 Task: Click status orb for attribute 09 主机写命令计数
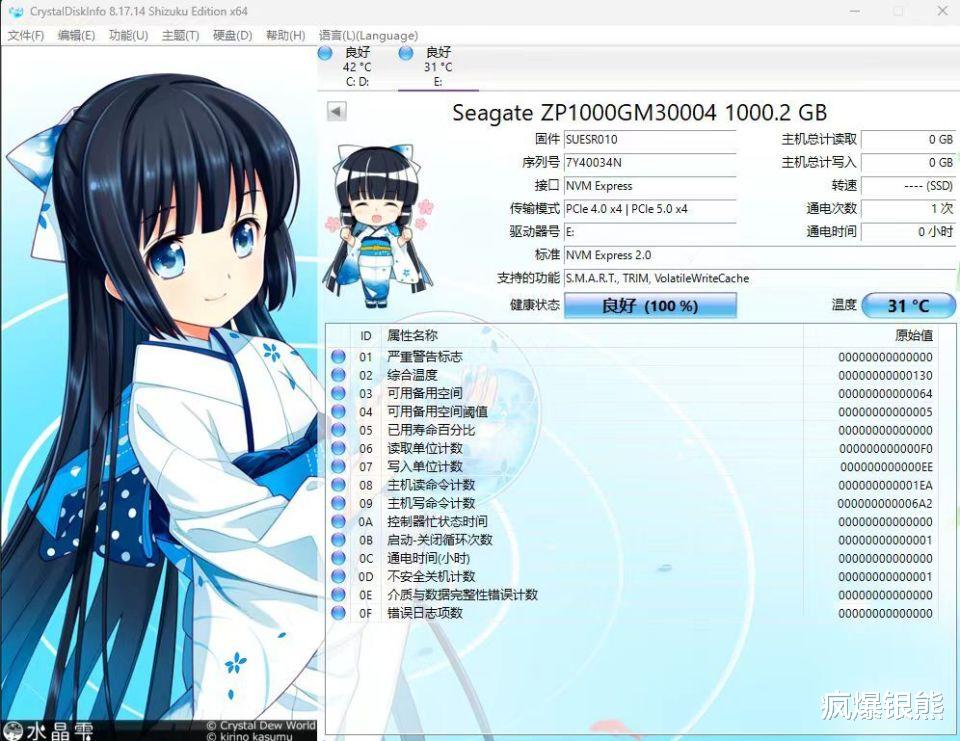[338, 503]
